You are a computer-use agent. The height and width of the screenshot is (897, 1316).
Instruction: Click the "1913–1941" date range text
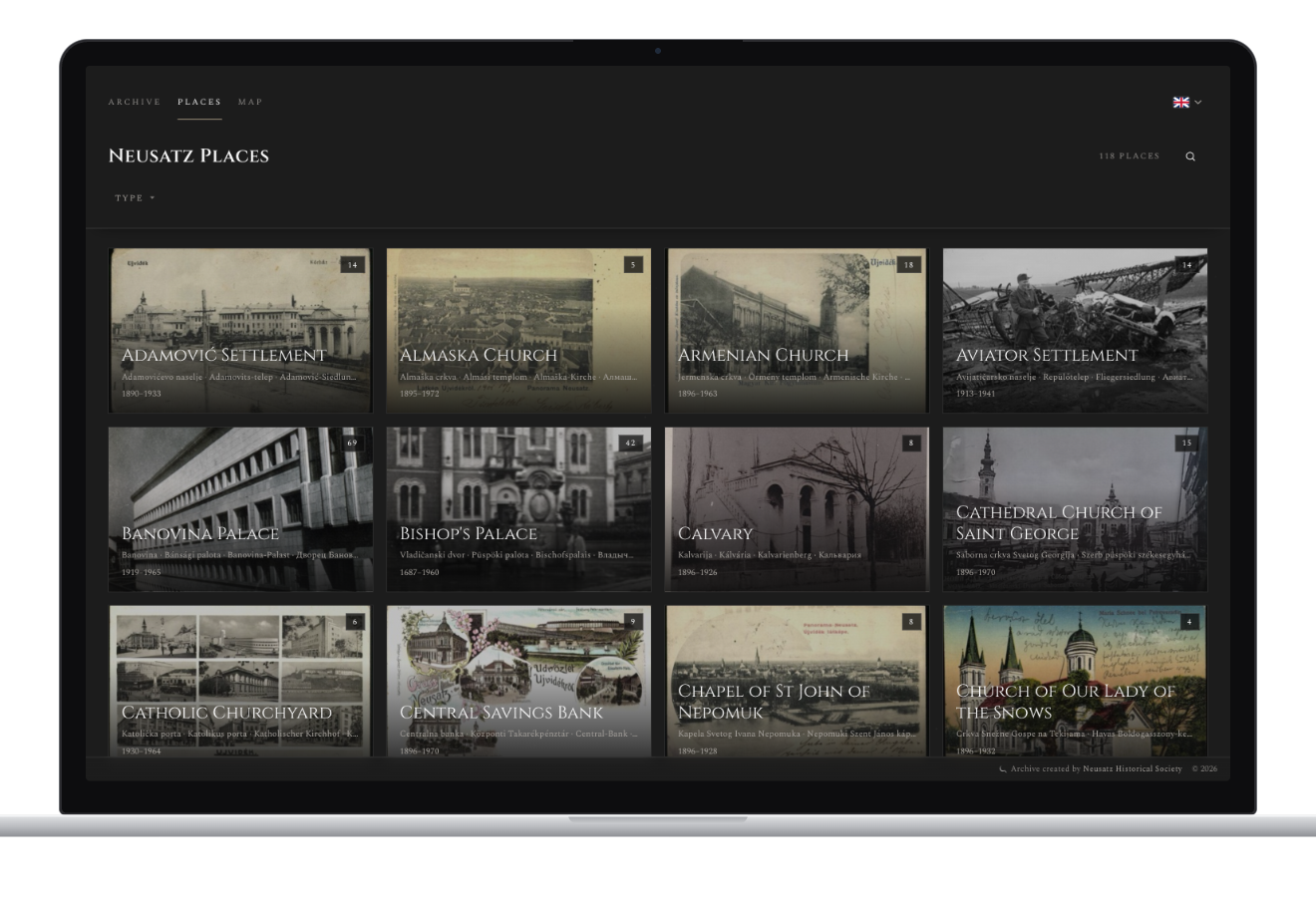tap(976, 394)
